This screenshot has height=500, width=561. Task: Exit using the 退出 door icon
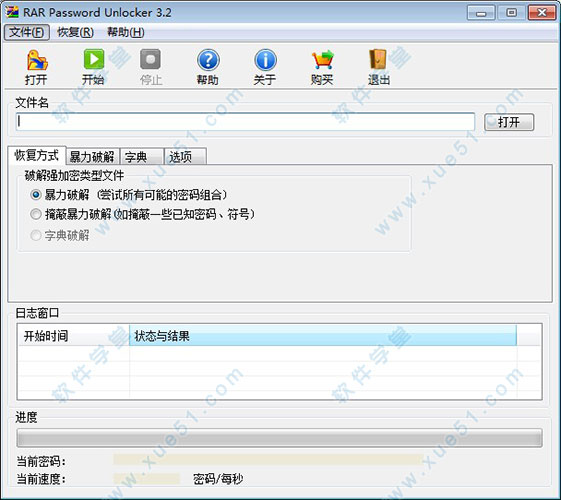378,59
